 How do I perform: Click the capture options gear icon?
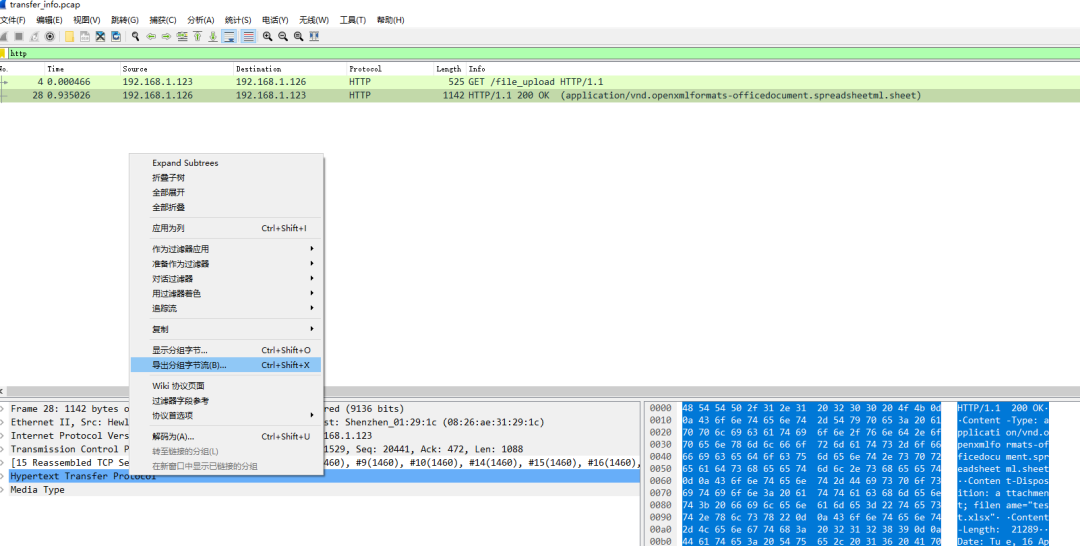coord(50,36)
